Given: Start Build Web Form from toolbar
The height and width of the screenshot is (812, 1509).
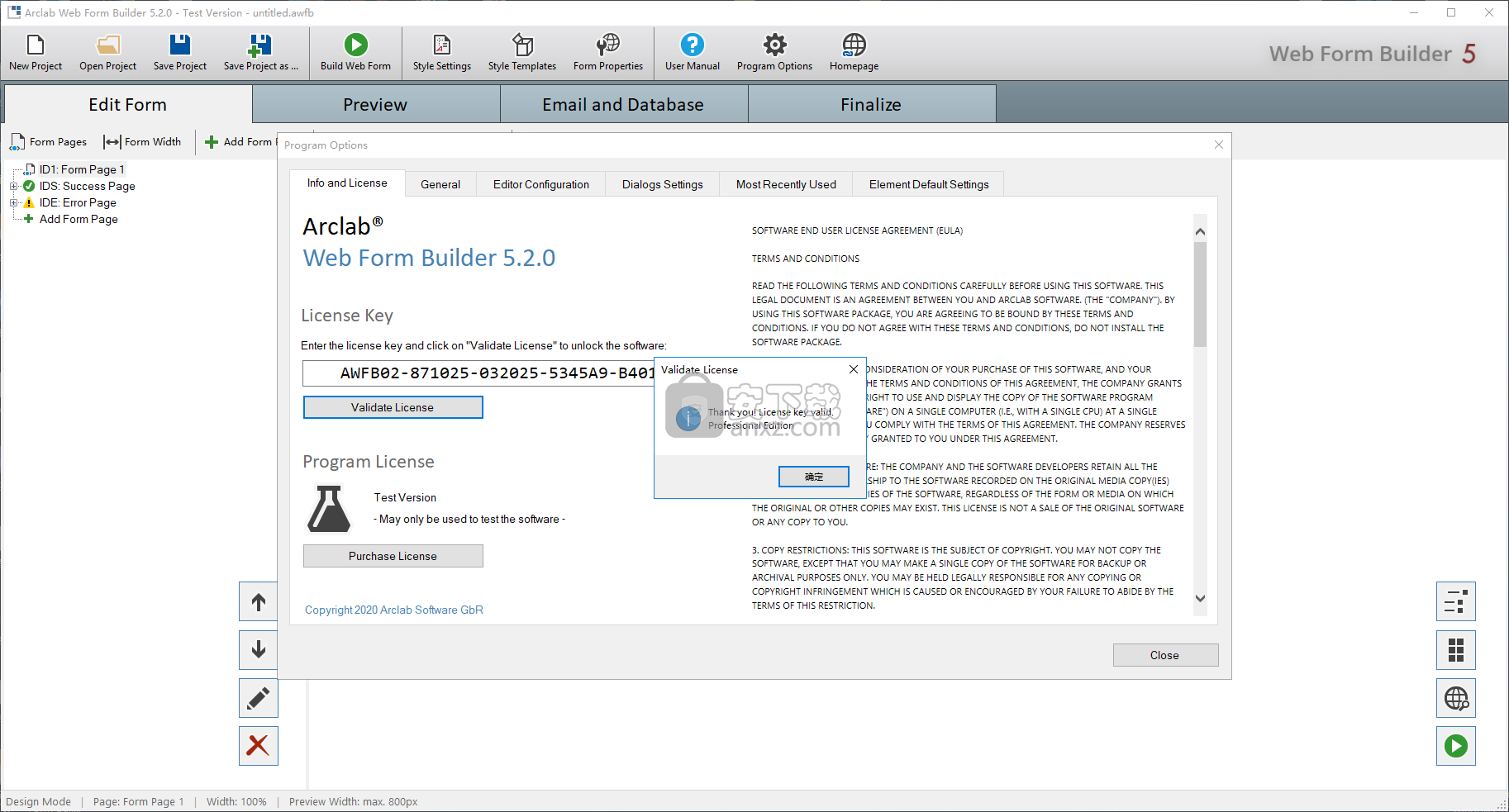Looking at the screenshot, I should (355, 53).
